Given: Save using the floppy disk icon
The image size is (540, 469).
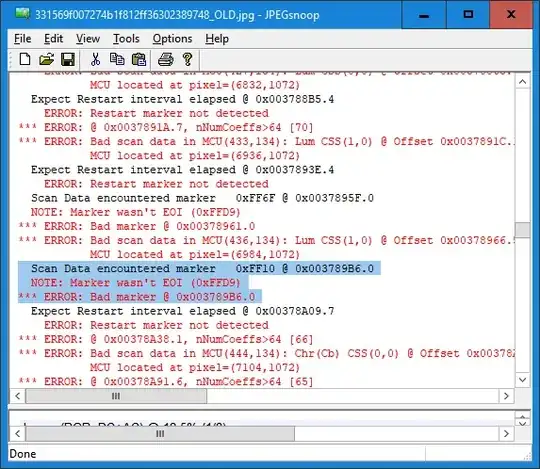Looking at the screenshot, I should coord(68,60).
